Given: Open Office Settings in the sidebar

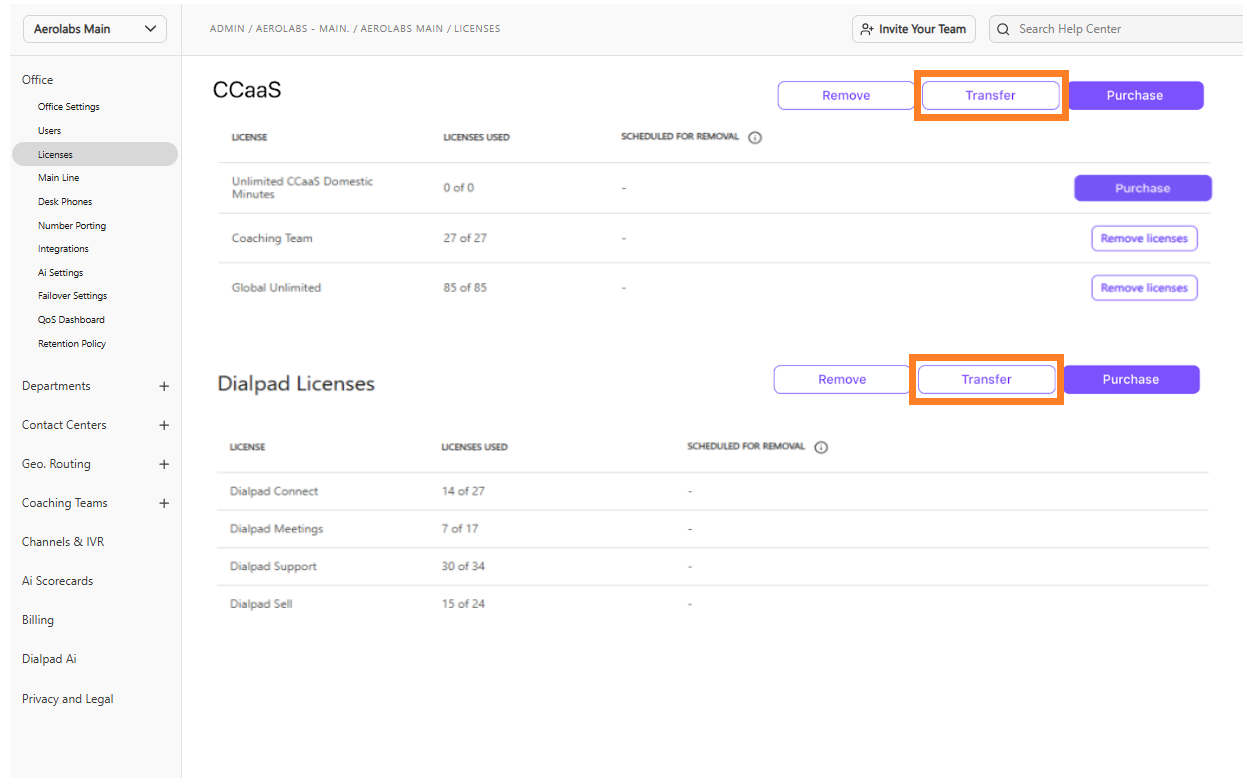Looking at the screenshot, I should pyautogui.click(x=69, y=107).
